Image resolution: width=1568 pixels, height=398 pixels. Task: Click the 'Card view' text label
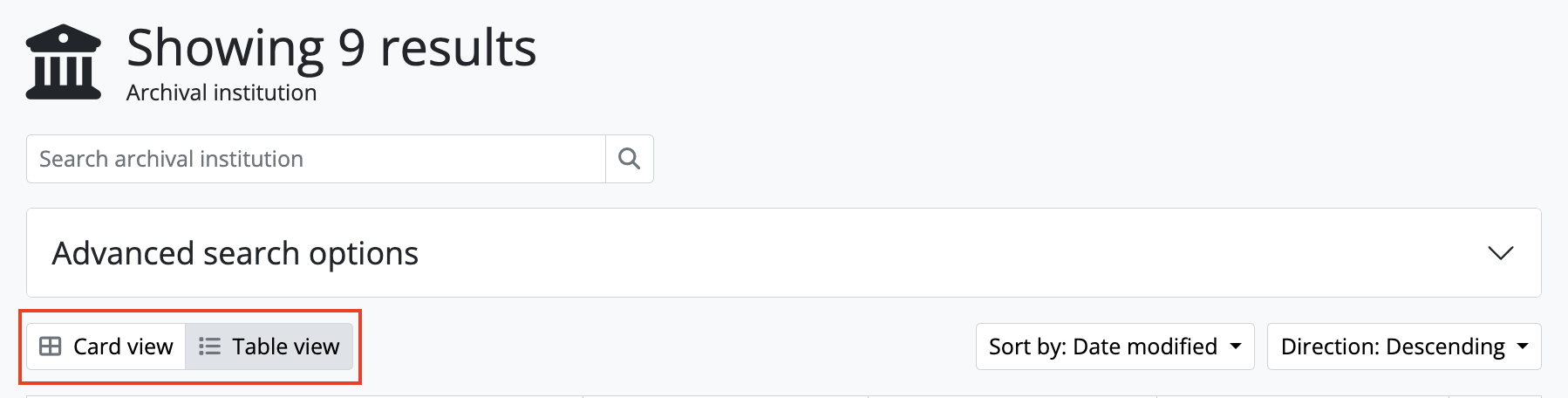point(123,347)
